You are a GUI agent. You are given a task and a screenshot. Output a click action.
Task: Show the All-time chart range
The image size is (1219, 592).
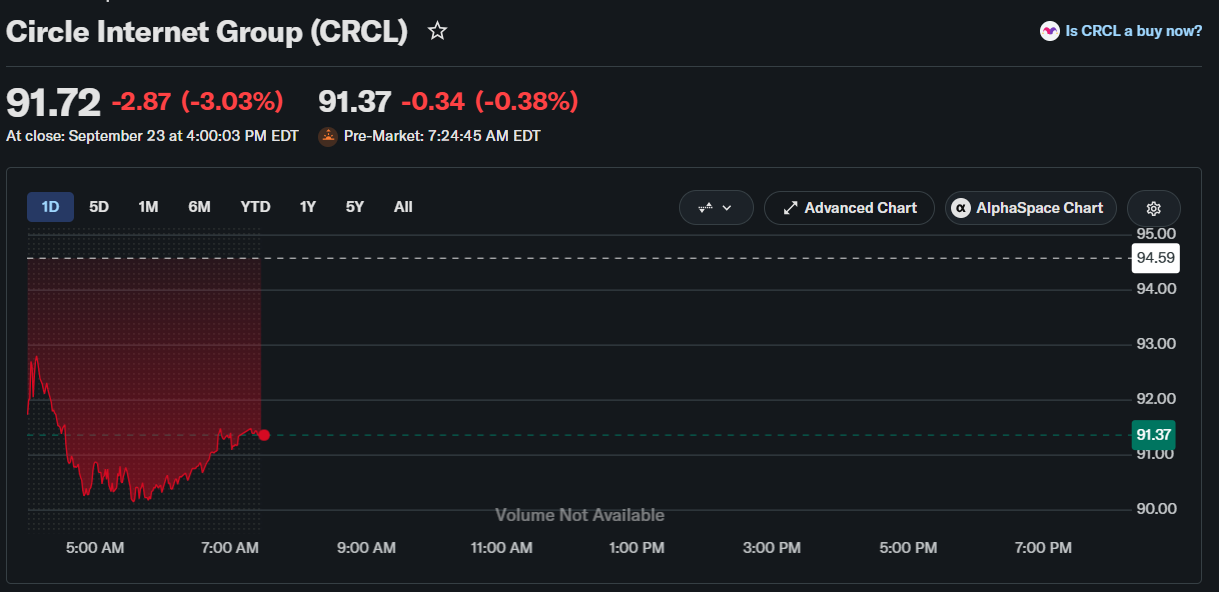click(403, 207)
